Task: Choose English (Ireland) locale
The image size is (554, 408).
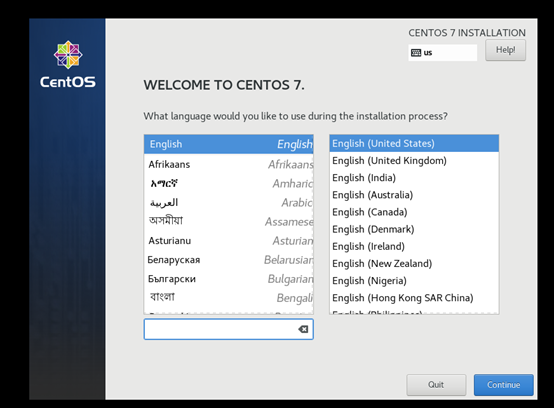Action: (x=414, y=246)
